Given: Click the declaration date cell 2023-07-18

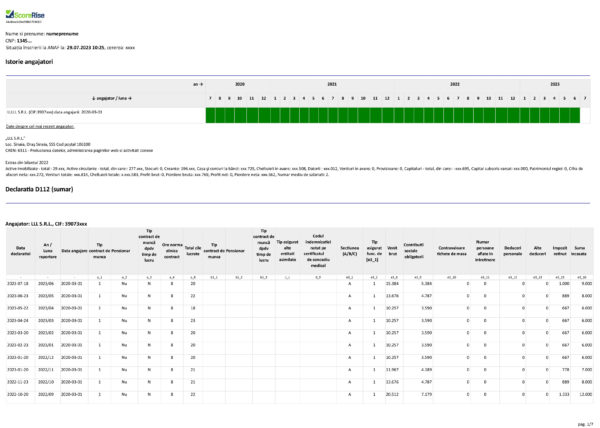Looking at the screenshot, I should point(18,284).
